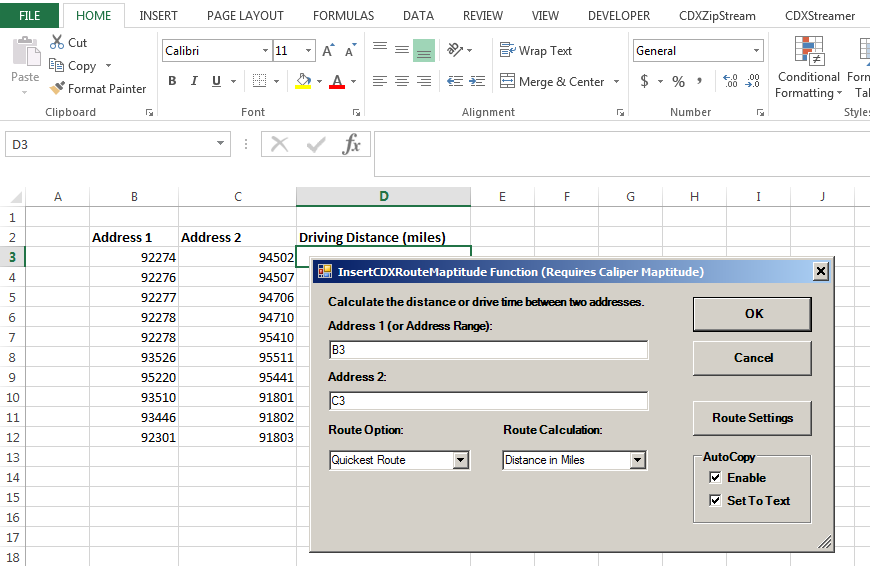Apply Bold formatting from the ribbon

click(172, 82)
